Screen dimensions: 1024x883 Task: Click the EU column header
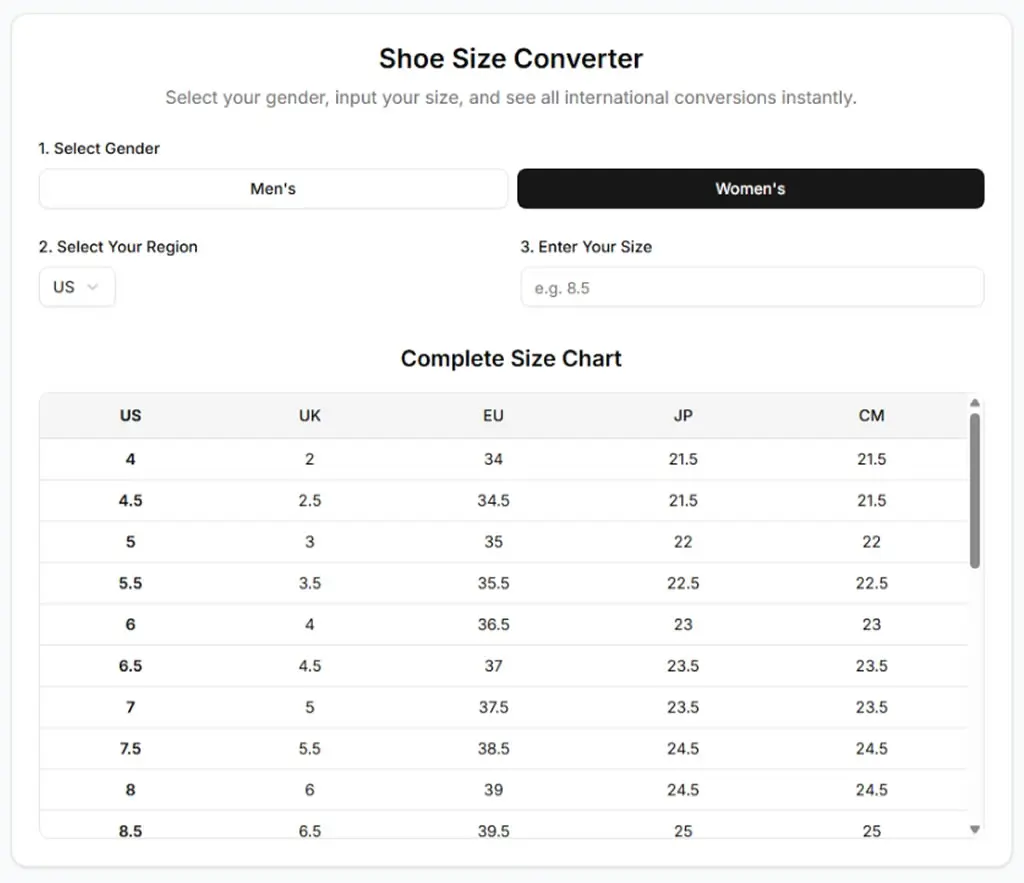click(493, 416)
